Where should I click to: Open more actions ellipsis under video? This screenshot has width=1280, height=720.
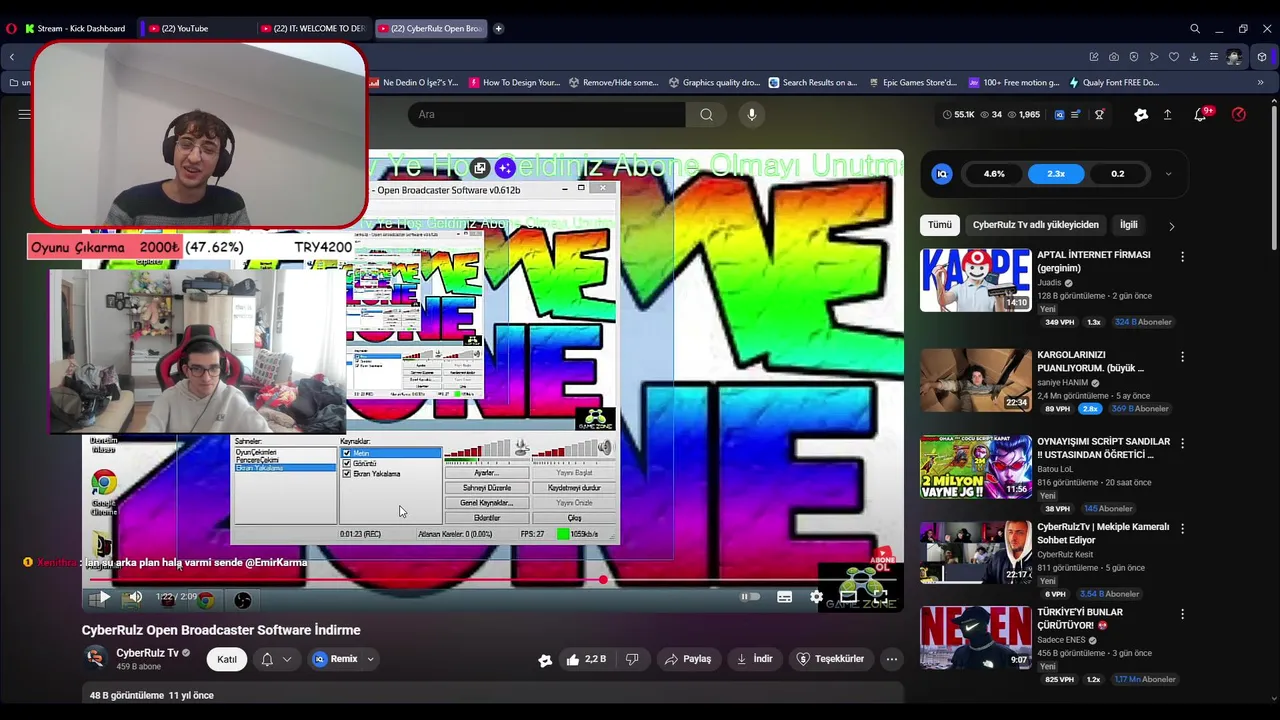coord(891,659)
